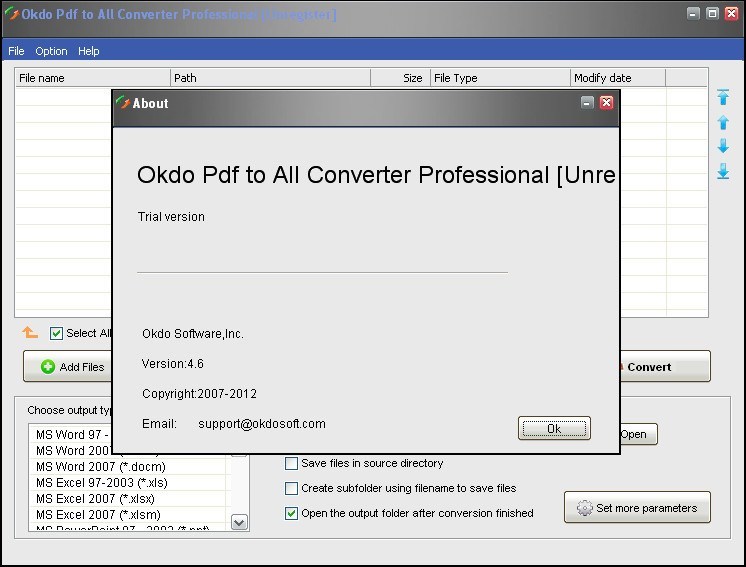This screenshot has width=746, height=567.
Task: Select MS Word 97 output type row
Action: coord(71,435)
